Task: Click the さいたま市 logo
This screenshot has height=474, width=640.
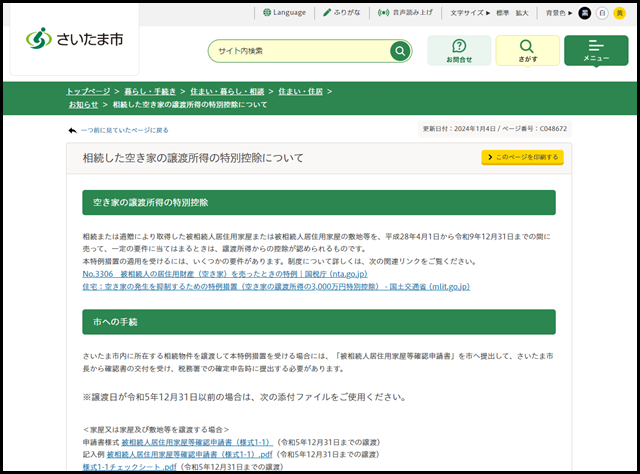Action: [74, 39]
